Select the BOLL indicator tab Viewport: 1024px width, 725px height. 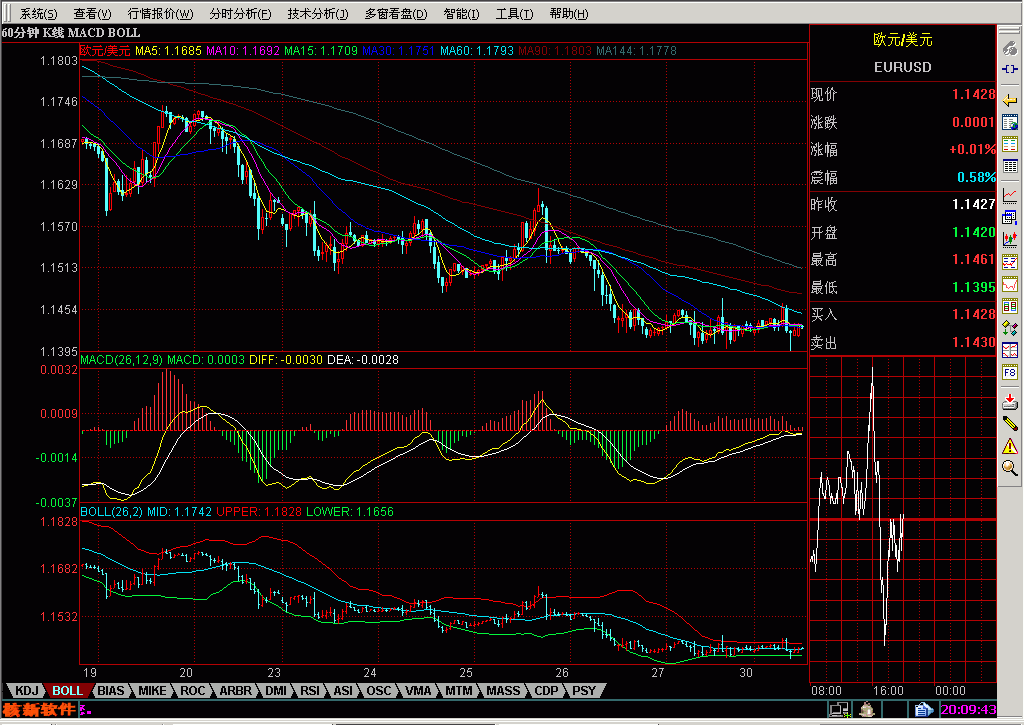tap(67, 690)
